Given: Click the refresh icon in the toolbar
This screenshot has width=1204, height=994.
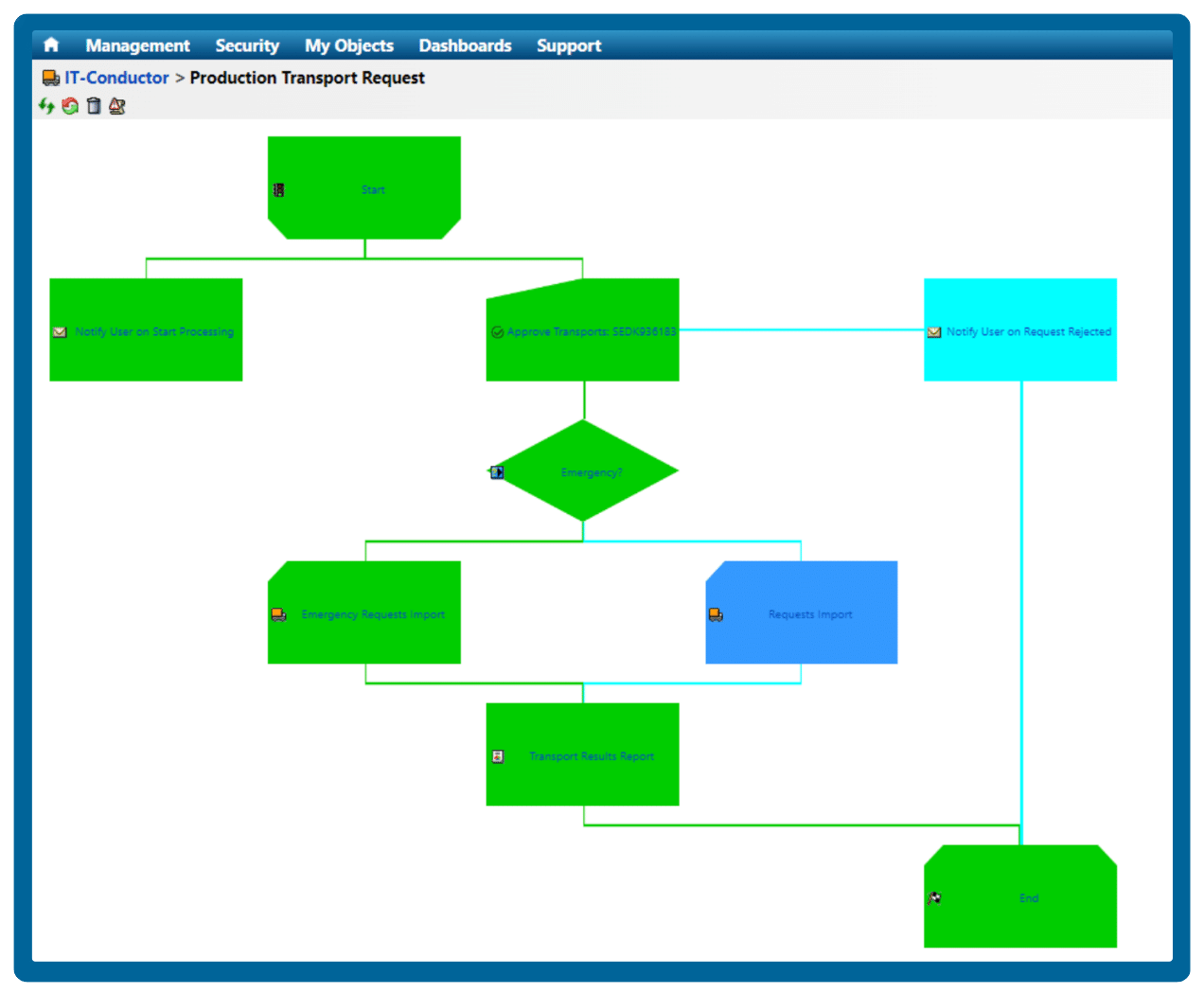Looking at the screenshot, I should 46,105.
